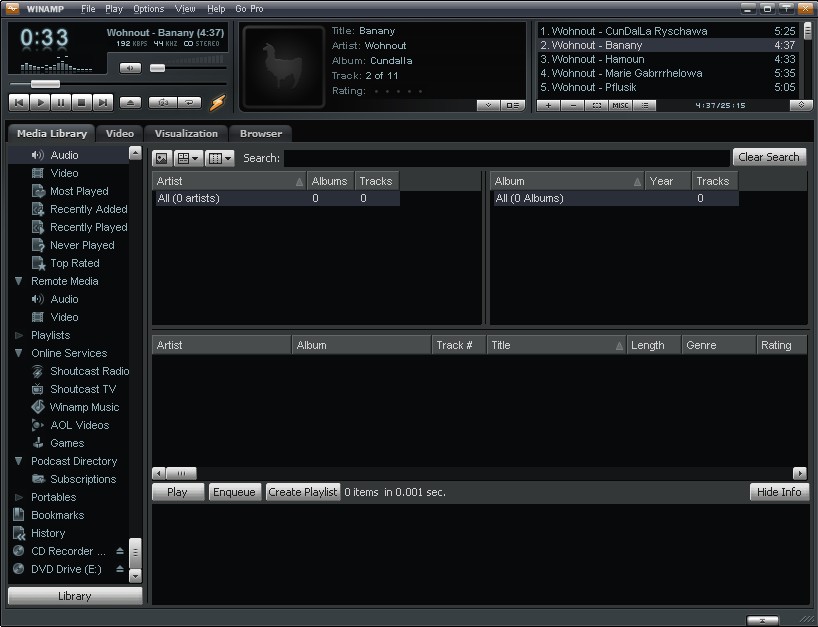Remove files with playlist minus button
The height and width of the screenshot is (627, 818).
(573, 105)
